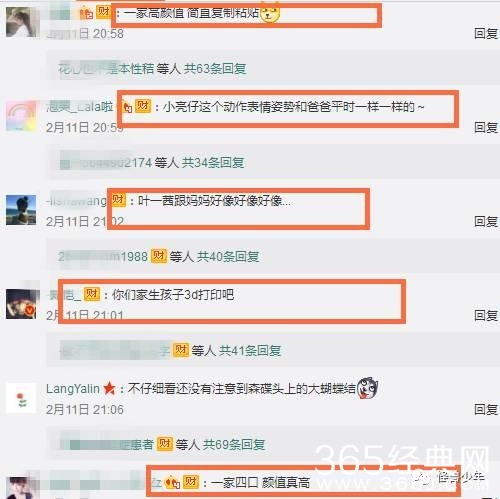Click the doge emoji after 复制粘贴
Screen dimensions: 500x499
[269, 13]
